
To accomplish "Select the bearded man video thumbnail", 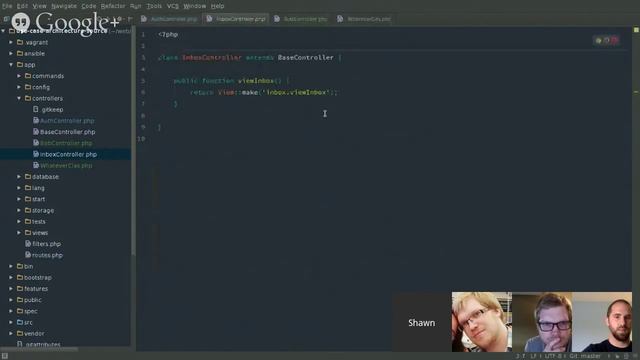I will [x=602, y=322].
